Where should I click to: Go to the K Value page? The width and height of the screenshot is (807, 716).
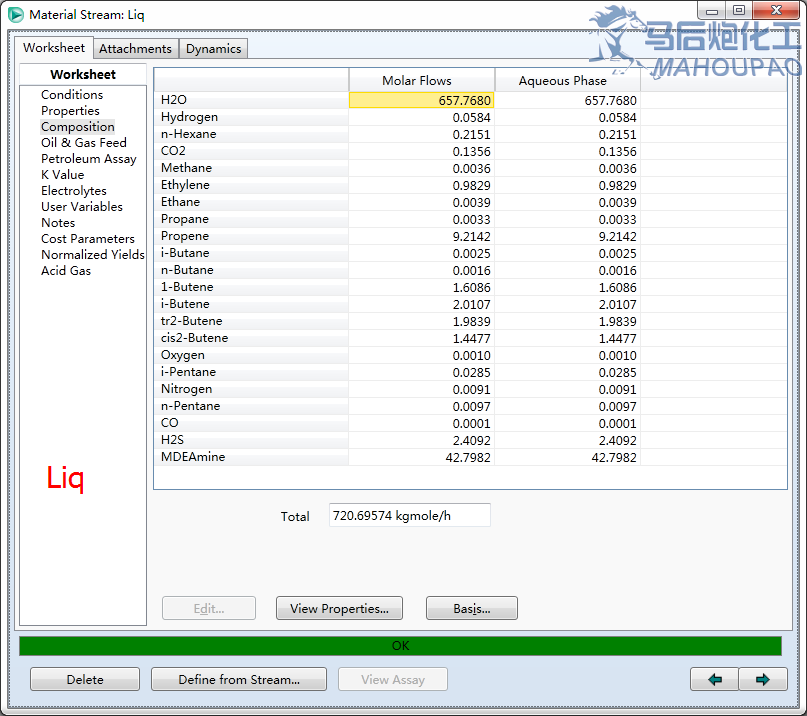62,175
